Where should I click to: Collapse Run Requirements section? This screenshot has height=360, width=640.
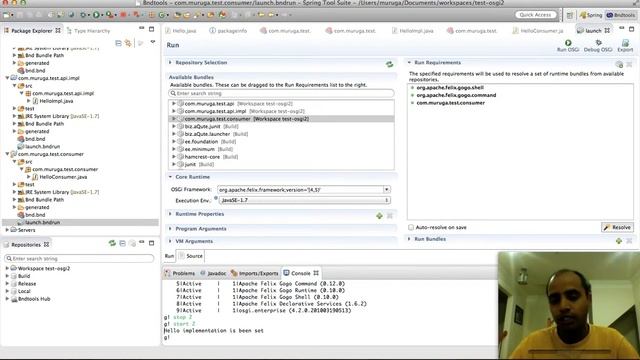[x=409, y=62]
